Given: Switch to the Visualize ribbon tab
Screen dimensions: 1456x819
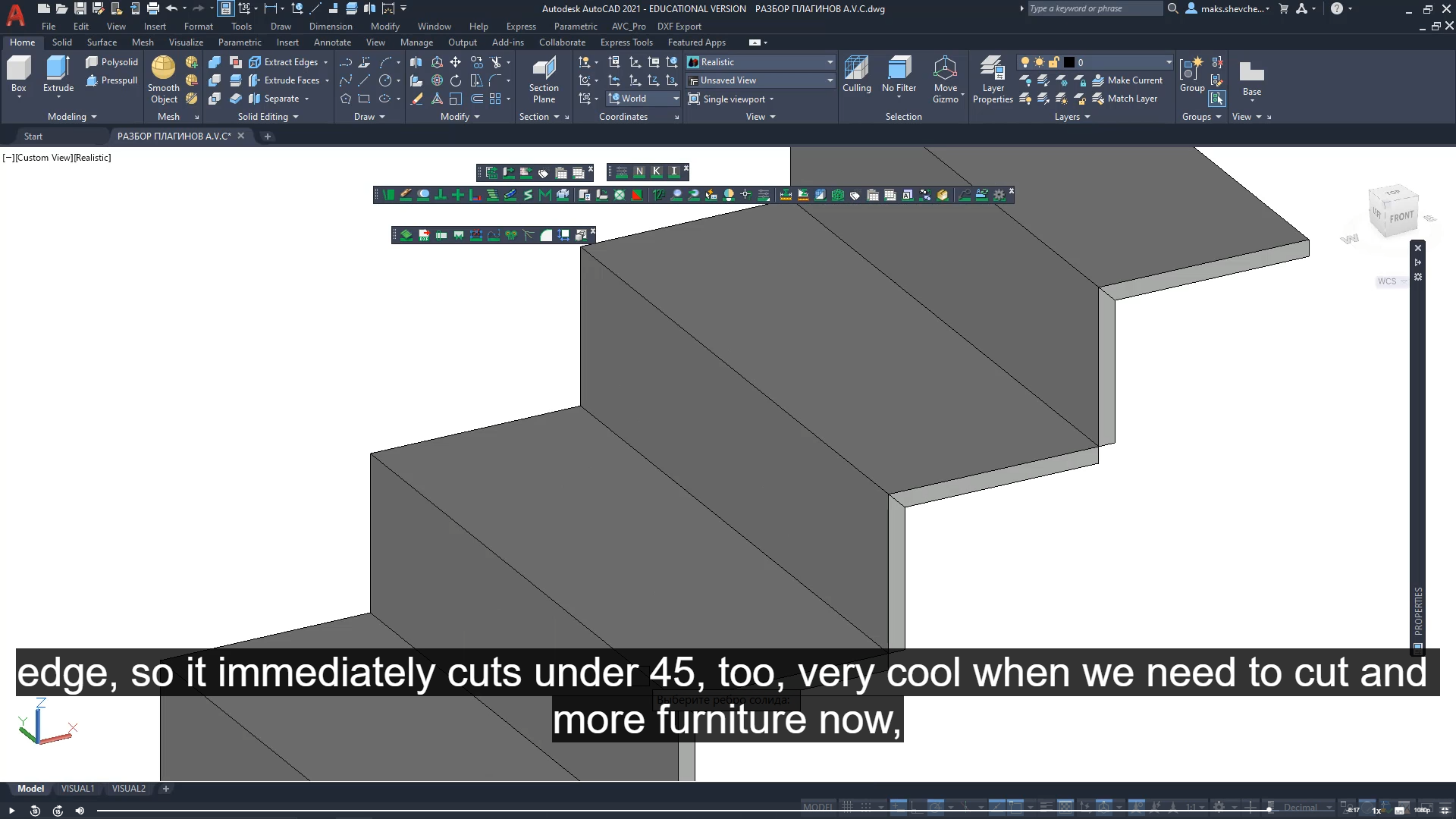Looking at the screenshot, I should pyautogui.click(x=186, y=42).
